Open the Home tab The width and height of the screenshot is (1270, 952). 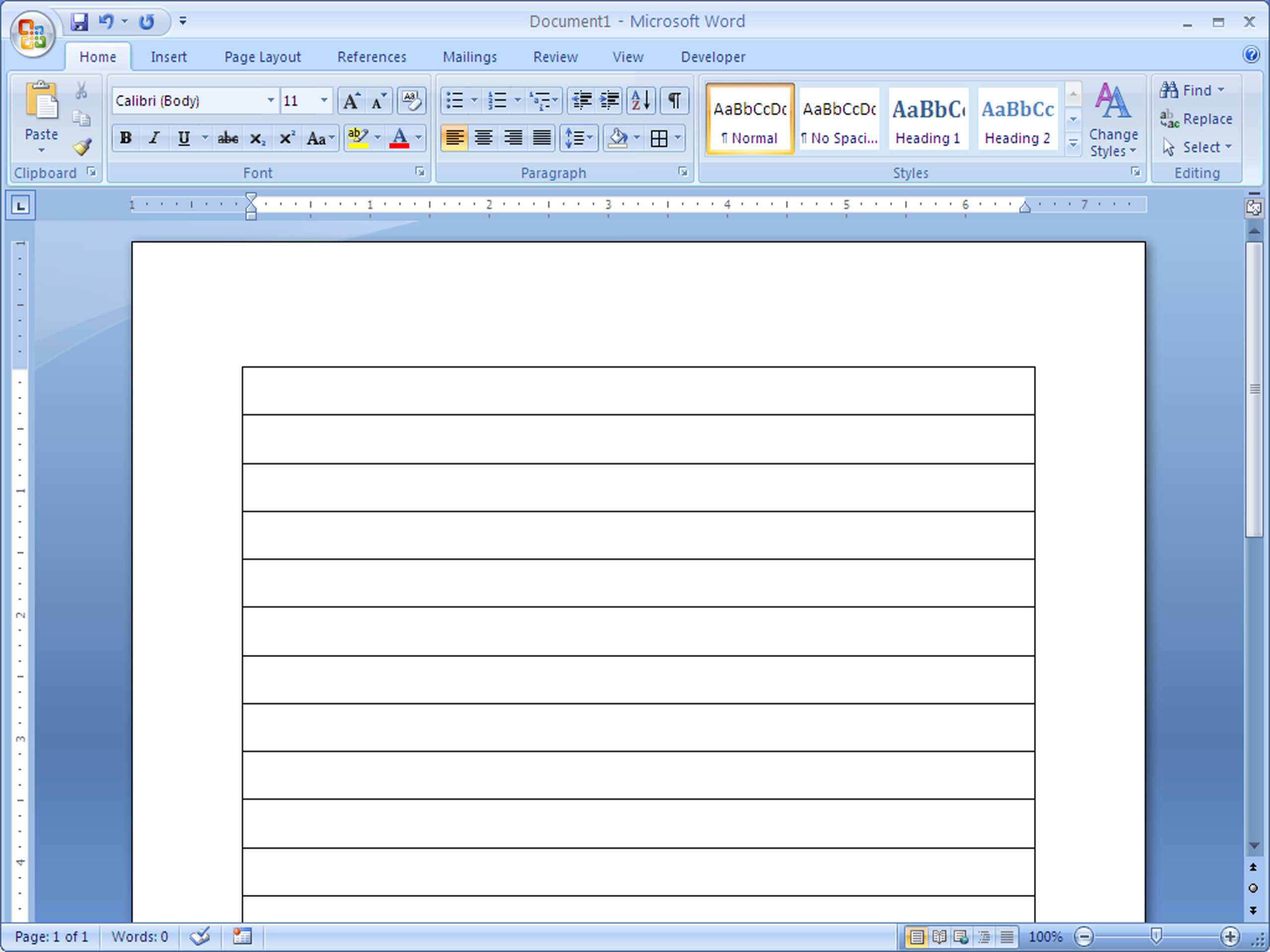click(x=97, y=55)
